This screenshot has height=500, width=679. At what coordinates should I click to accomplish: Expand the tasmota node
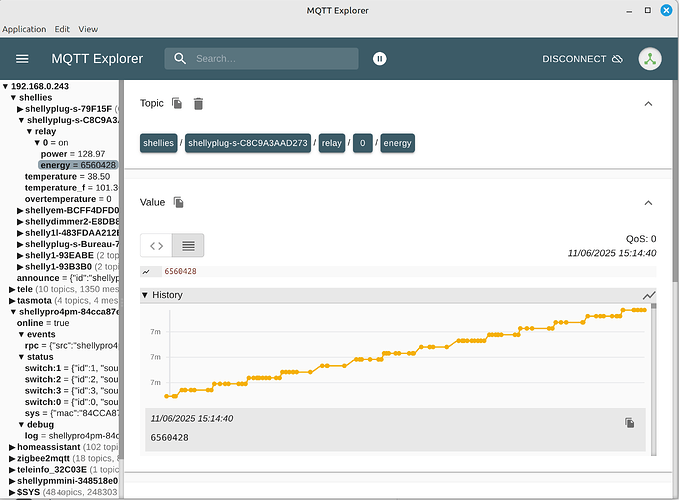pyautogui.click(x=12, y=300)
